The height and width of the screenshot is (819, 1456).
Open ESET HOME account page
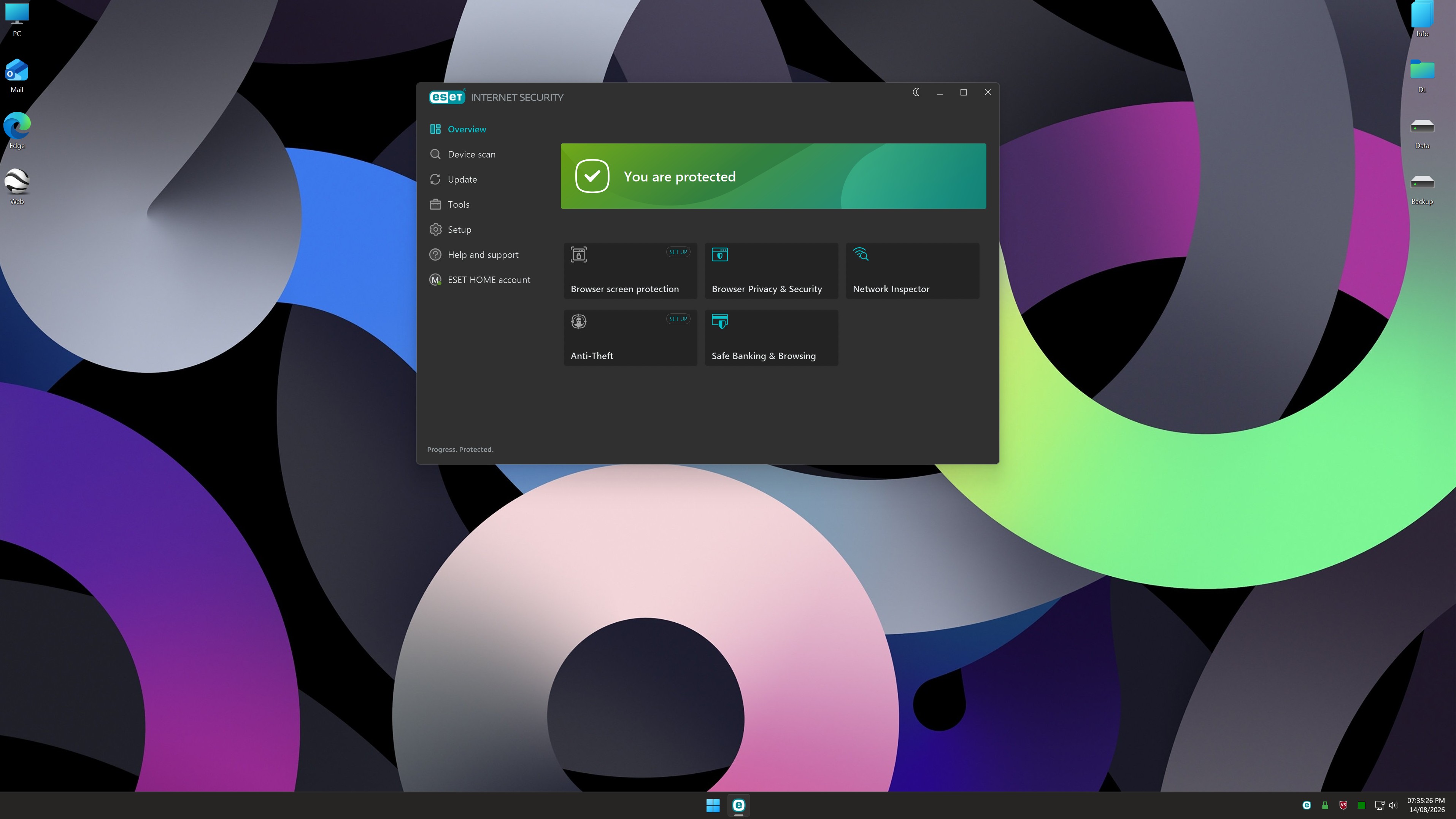(x=480, y=280)
